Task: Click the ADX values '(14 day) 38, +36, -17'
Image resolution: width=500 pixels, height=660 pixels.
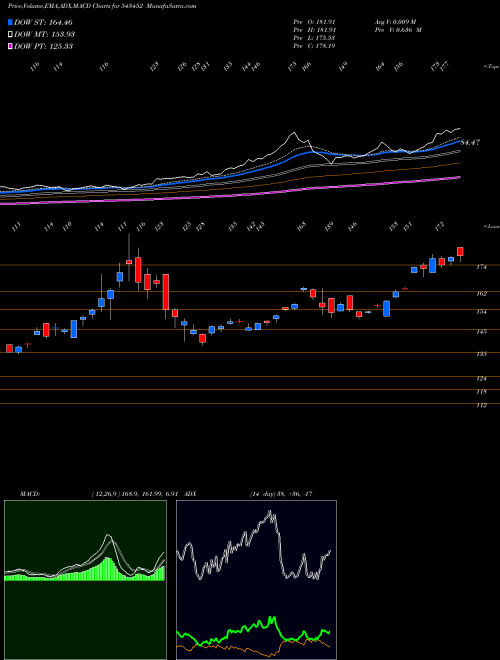Action: (x=281, y=494)
